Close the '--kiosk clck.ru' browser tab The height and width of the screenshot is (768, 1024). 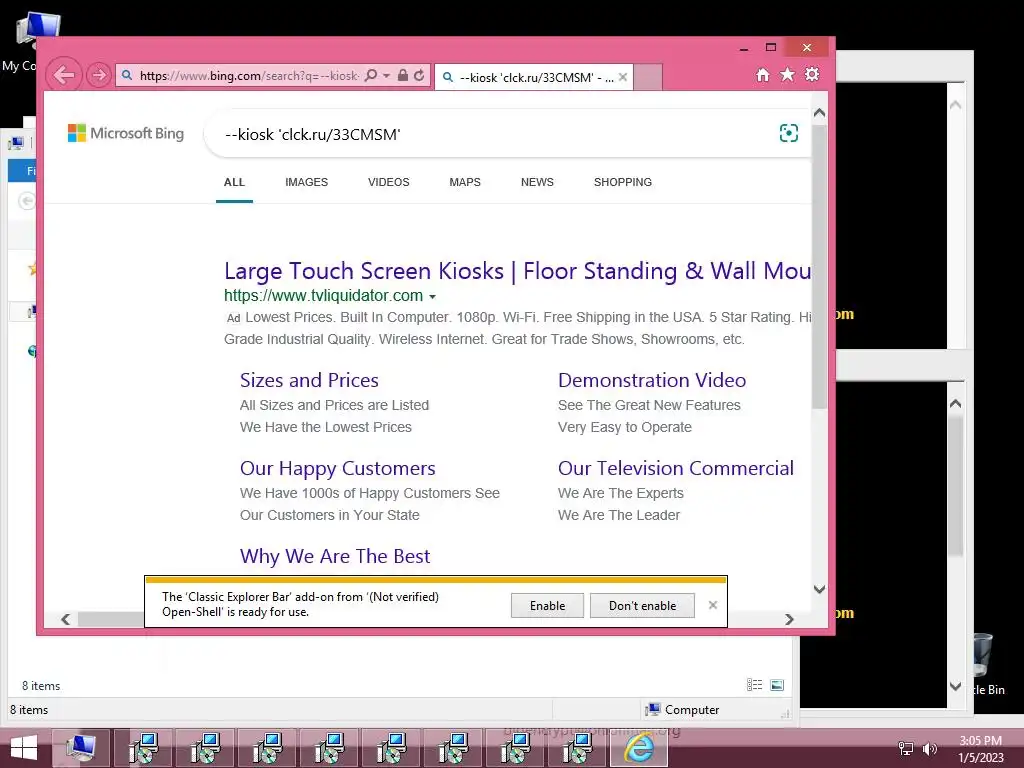click(x=623, y=77)
